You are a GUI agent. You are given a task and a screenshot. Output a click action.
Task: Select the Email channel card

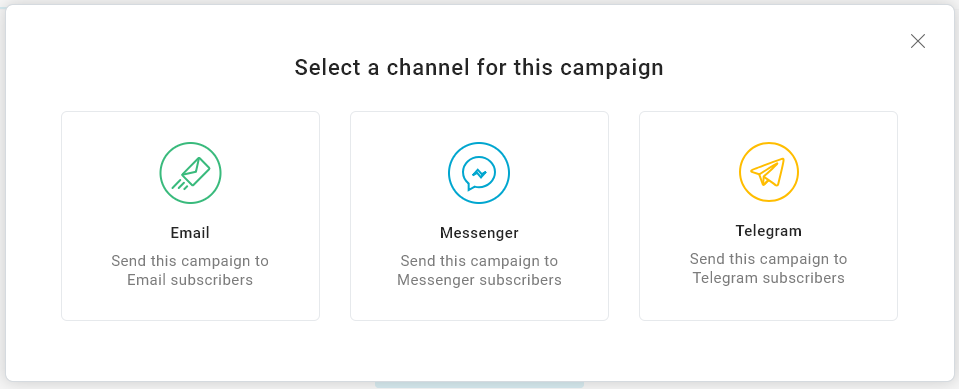click(x=190, y=216)
